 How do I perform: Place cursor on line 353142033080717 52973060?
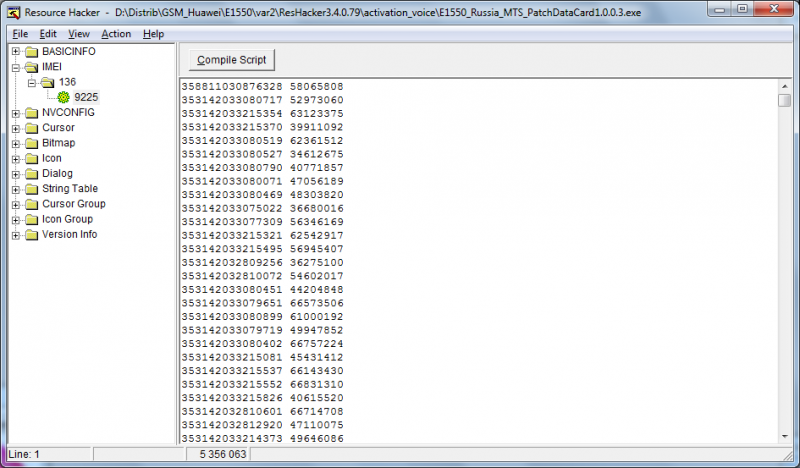[262, 100]
